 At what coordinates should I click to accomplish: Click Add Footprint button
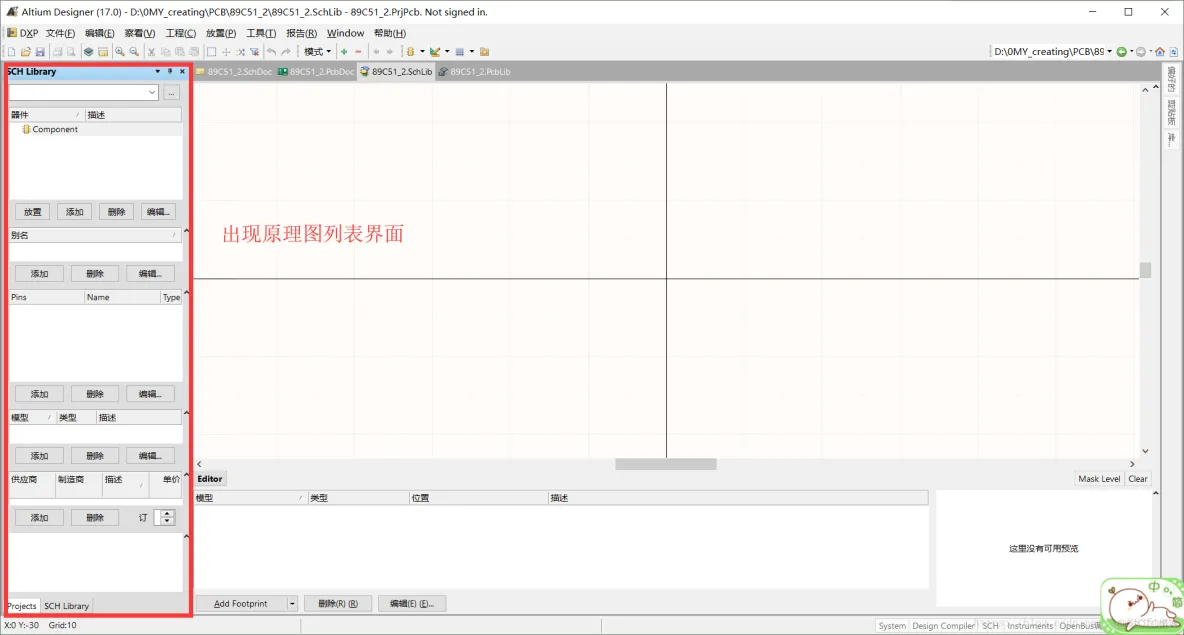tap(241, 603)
